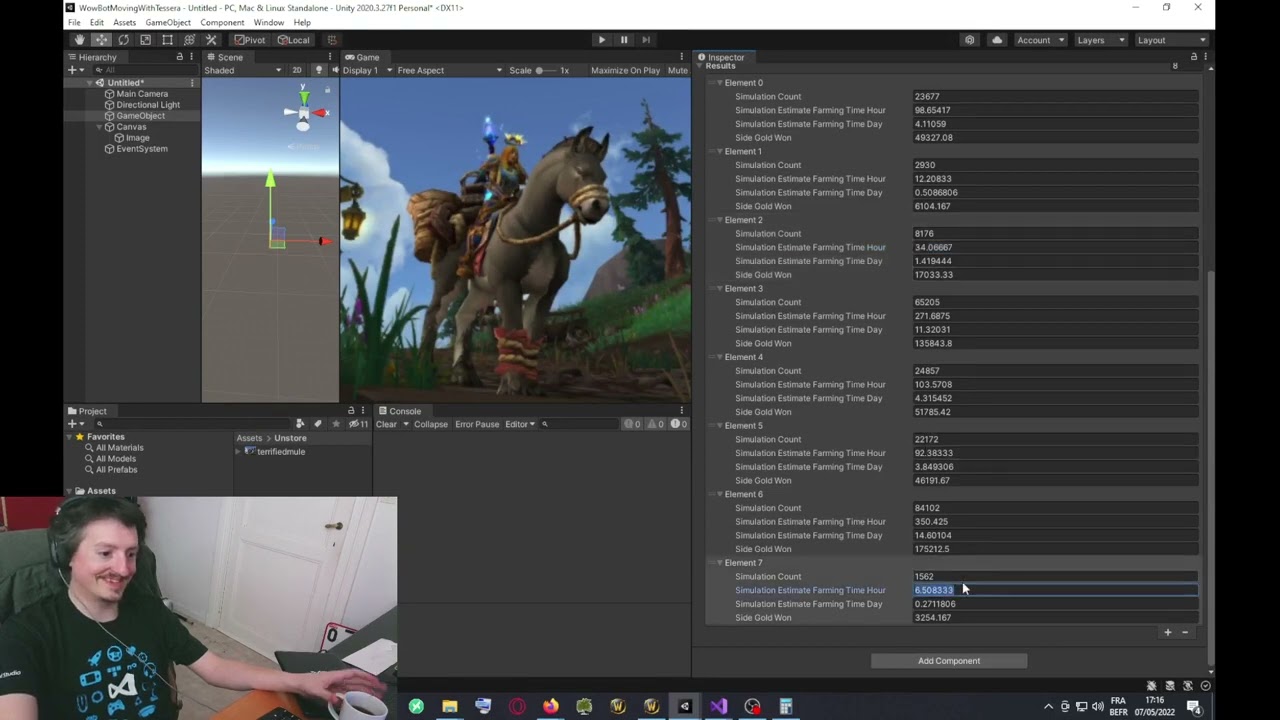
Task: Open Firefox from taskbar
Action: [x=551, y=707]
